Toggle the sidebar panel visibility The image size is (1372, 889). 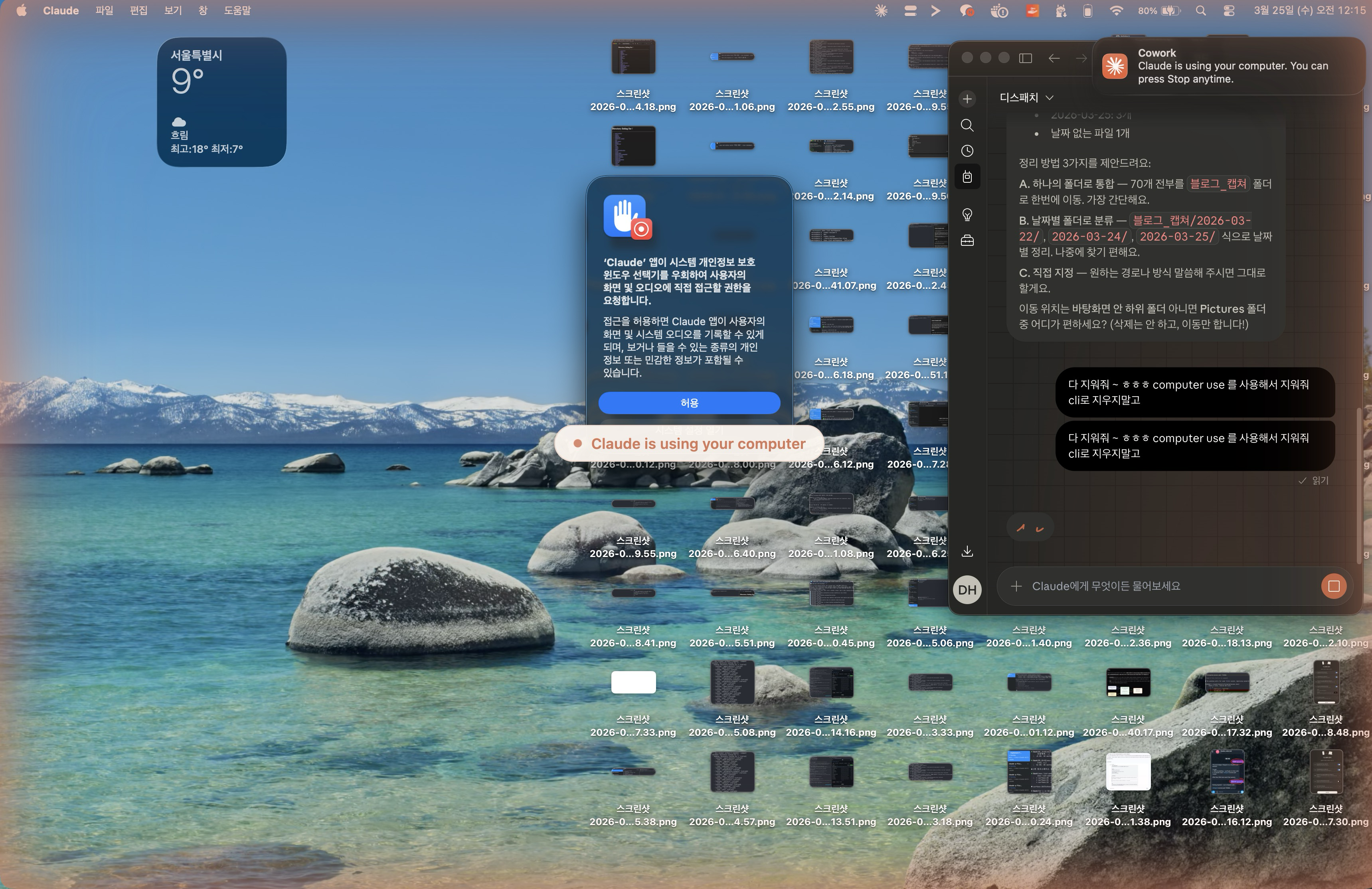[1026, 58]
